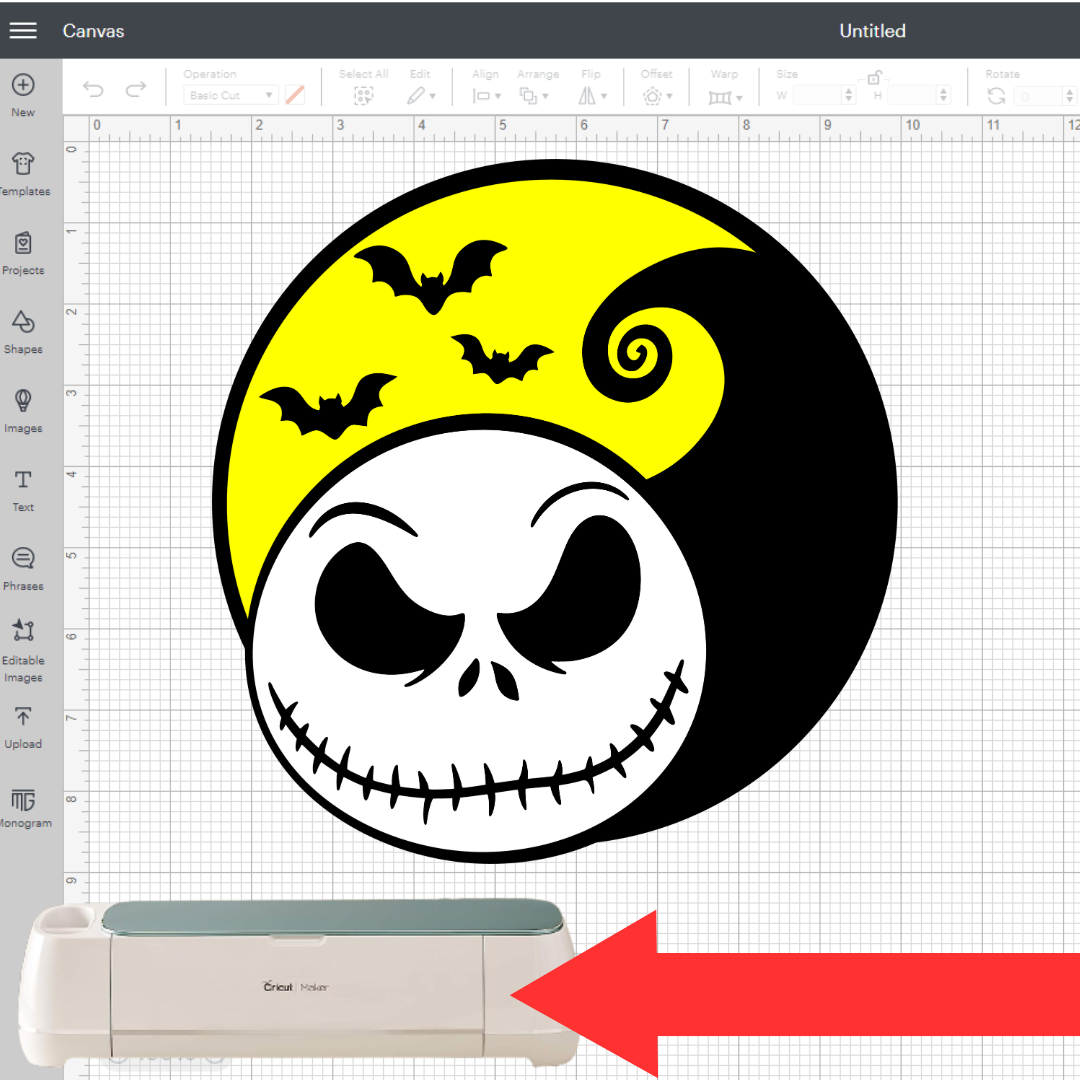Open the operation color swatch
The height and width of the screenshot is (1080, 1080).
pyautogui.click(x=295, y=95)
